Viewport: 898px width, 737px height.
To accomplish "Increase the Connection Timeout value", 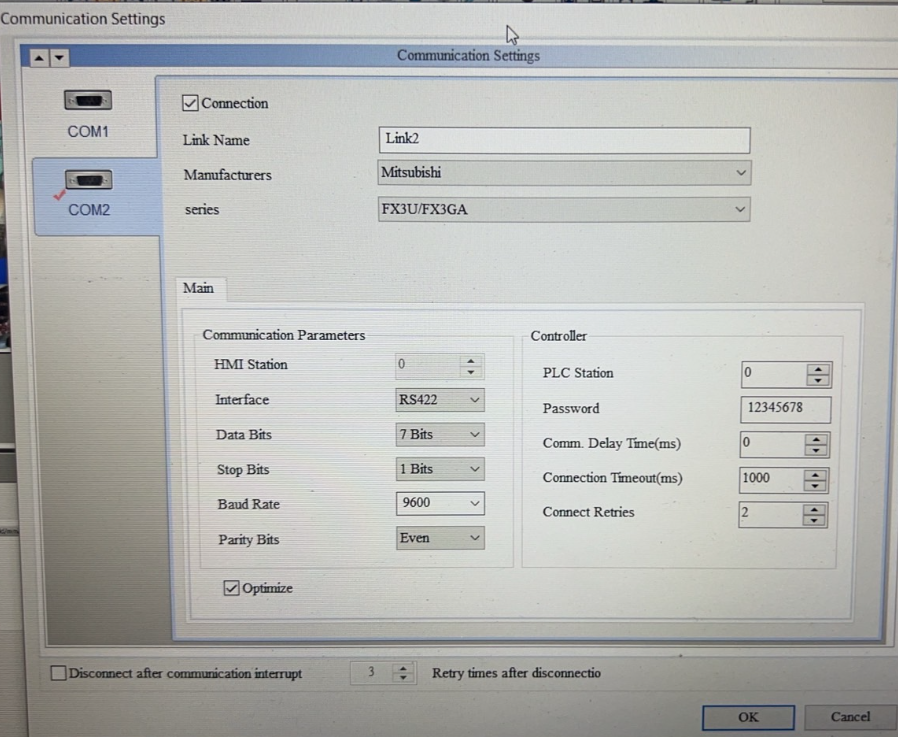I will (x=815, y=475).
